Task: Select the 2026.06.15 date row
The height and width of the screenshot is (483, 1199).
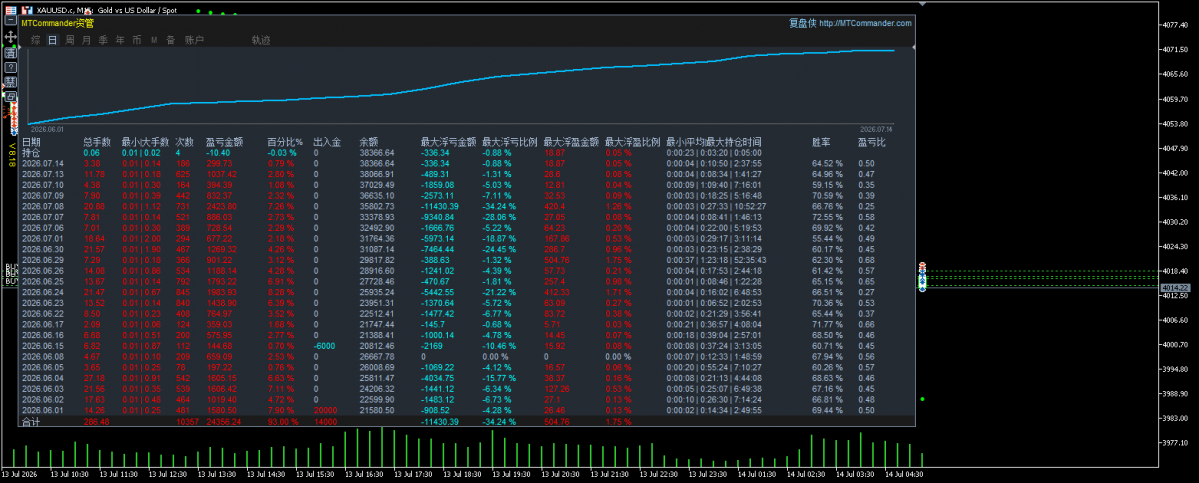Action: [42, 345]
